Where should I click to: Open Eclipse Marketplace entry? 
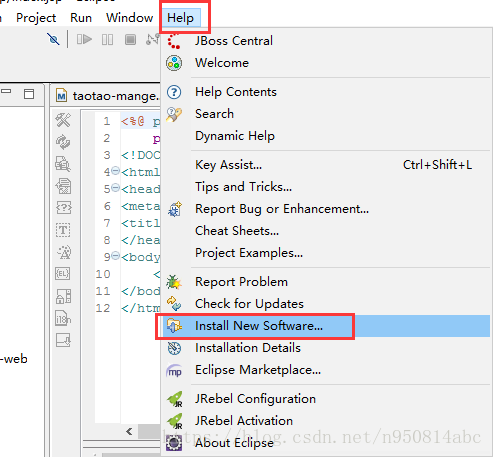(326, 370)
